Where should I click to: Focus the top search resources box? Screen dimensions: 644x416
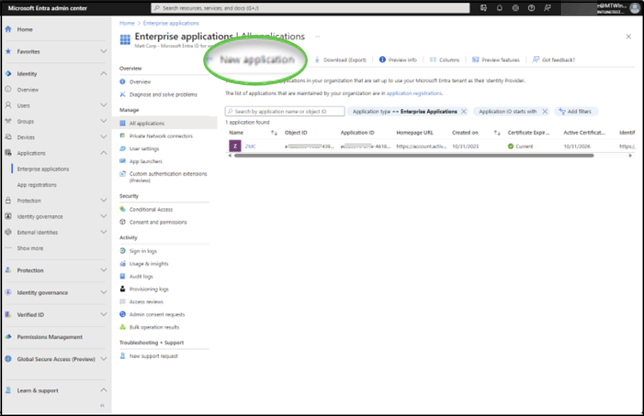point(310,8)
